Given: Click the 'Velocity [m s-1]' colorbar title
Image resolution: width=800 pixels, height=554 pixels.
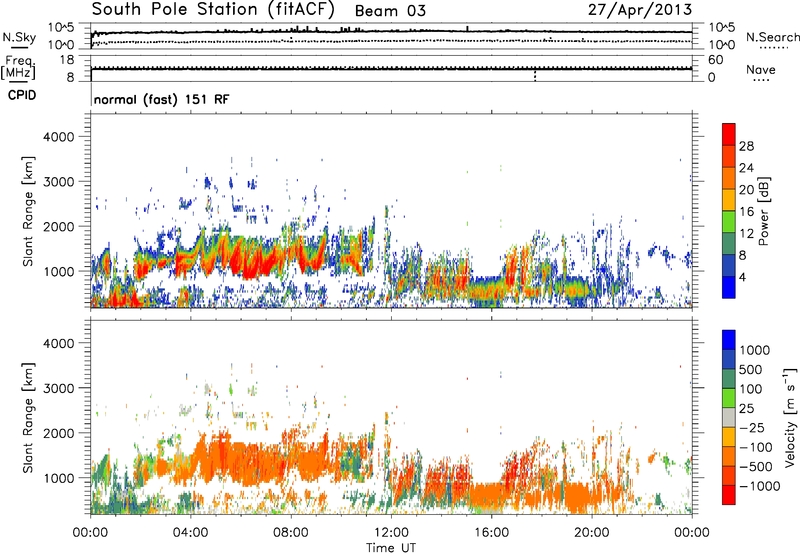Looking at the screenshot, I should pyautogui.click(x=790, y=417).
